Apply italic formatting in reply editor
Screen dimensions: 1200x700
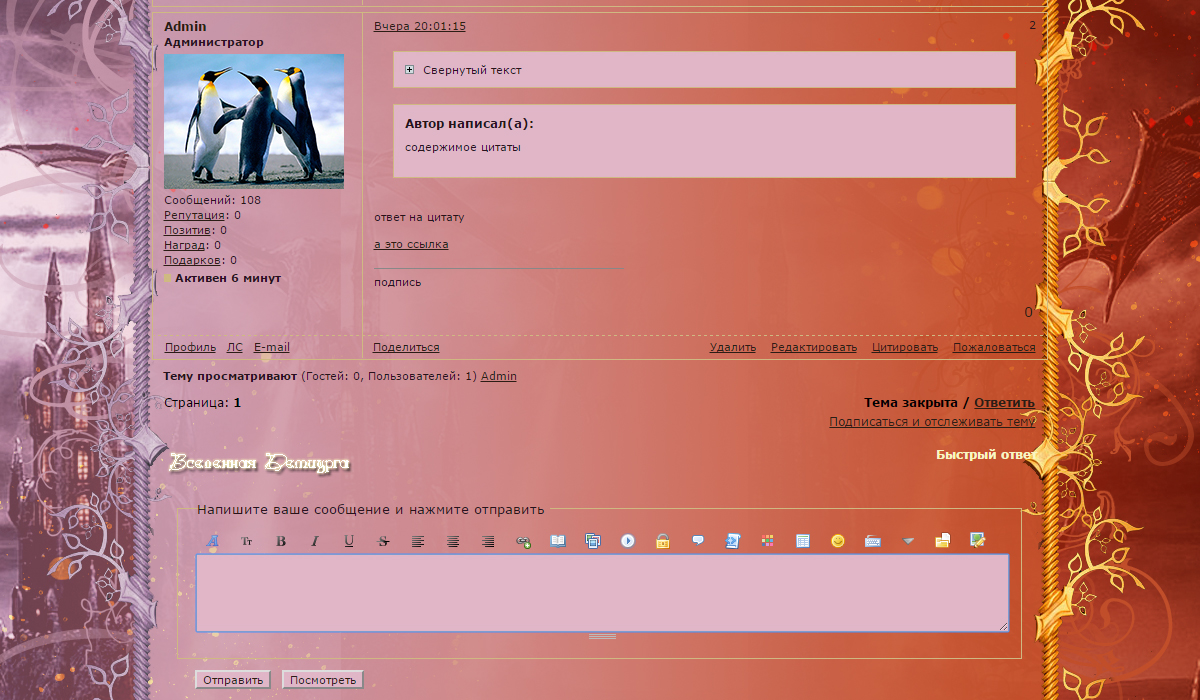[315, 541]
